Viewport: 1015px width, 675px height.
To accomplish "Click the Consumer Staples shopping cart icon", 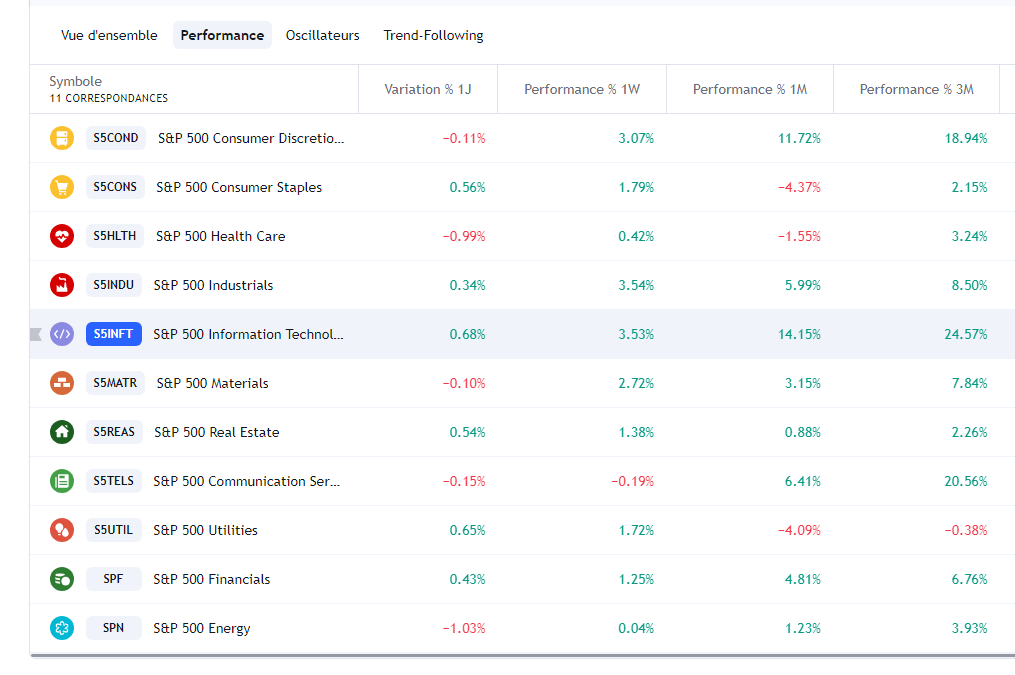I will 62,187.
